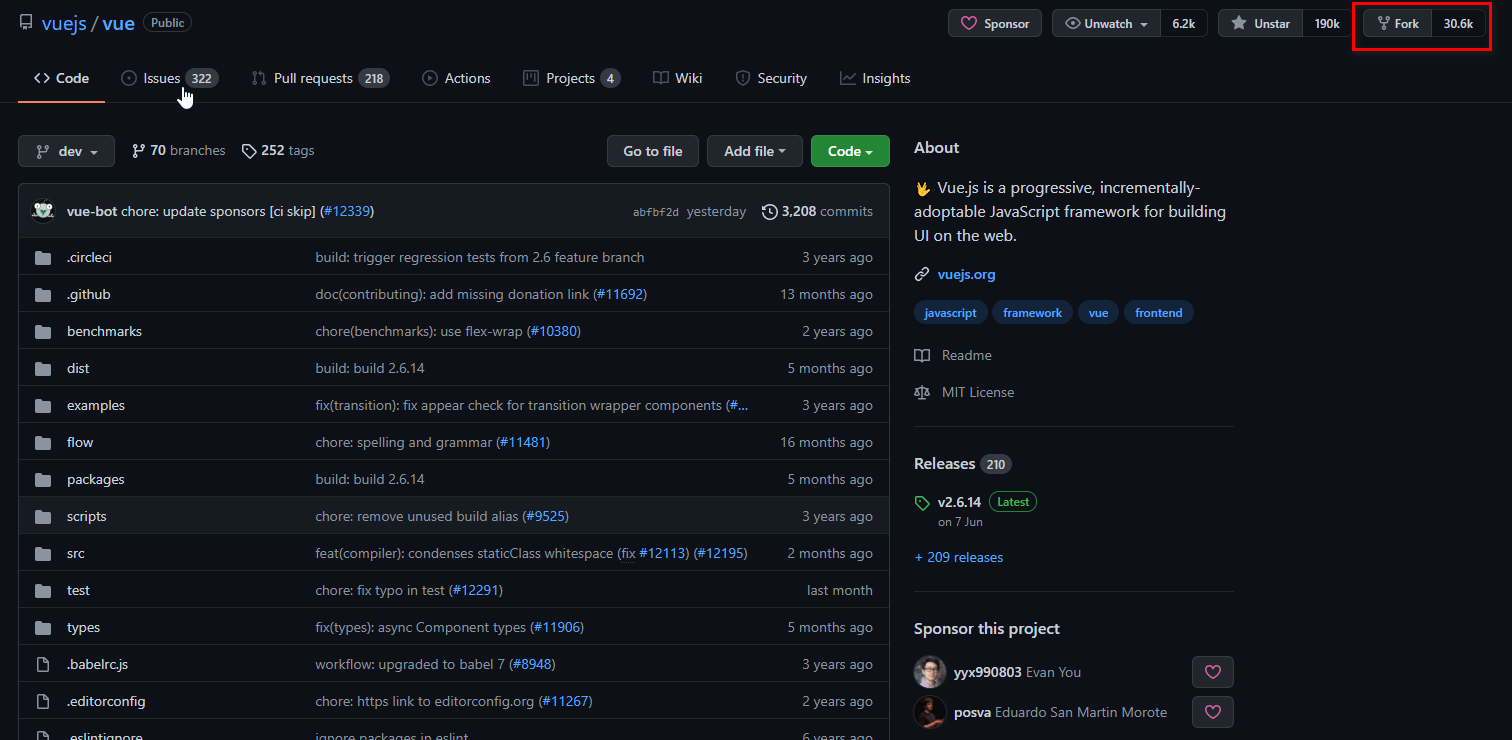Viewport: 1512px width, 740px height.
Task: Open the .github folder icon
Action: pyautogui.click(x=43, y=294)
